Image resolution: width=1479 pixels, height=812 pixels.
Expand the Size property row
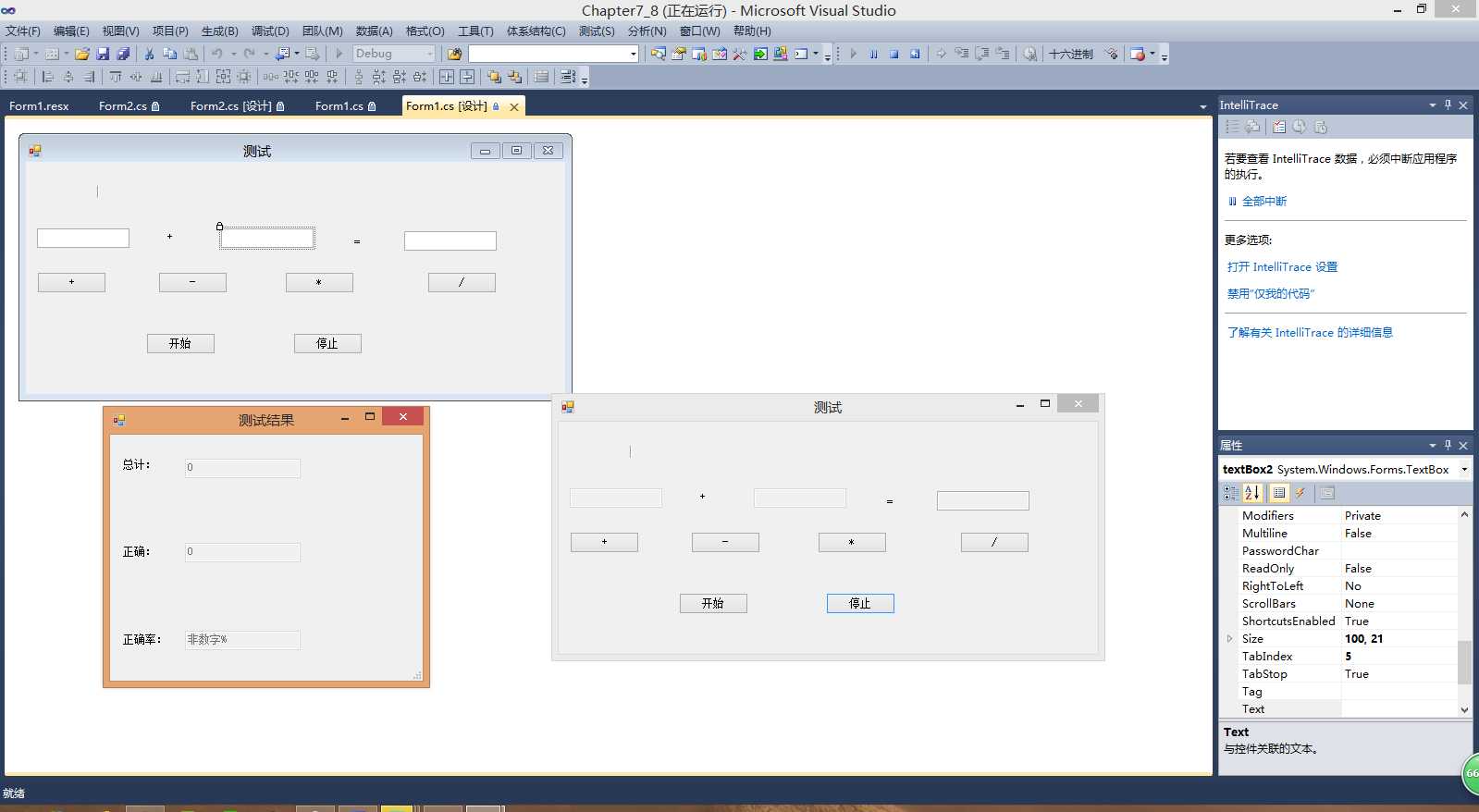point(1229,638)
